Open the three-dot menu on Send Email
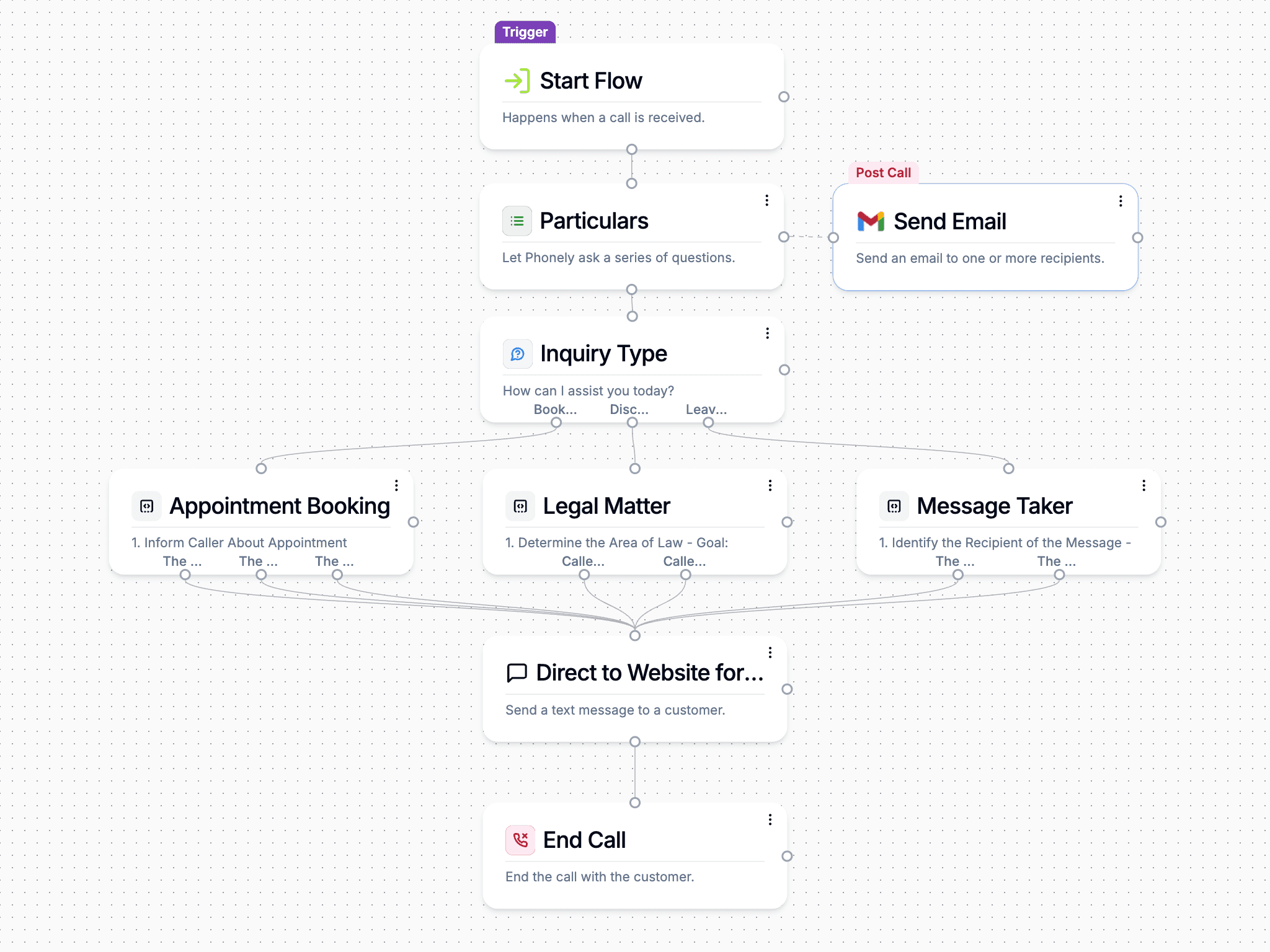 click(1121, 201)
